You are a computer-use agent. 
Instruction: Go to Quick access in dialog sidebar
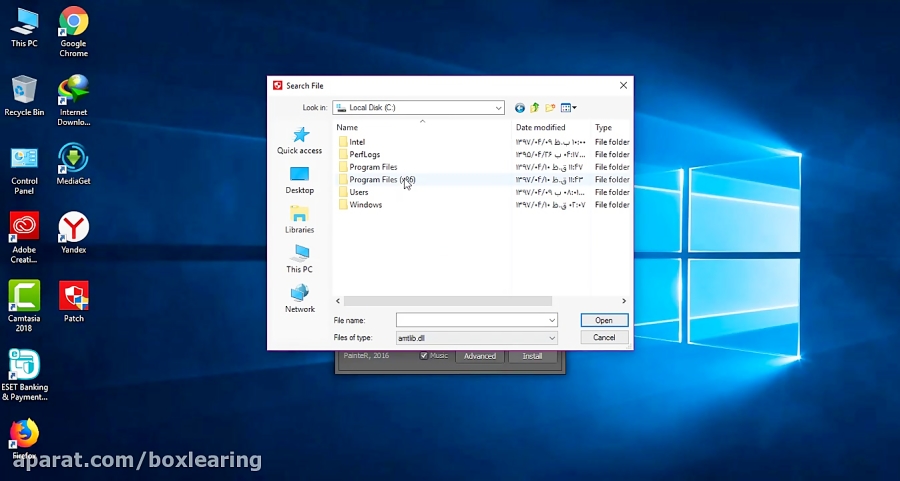coord(300,141)
